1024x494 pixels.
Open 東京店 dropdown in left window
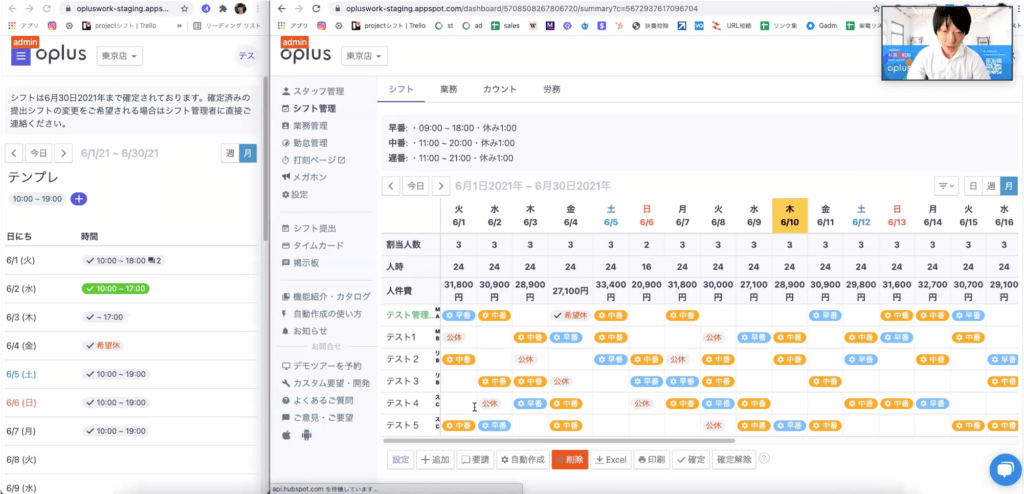pyautogui.click(x=121, y=56)
